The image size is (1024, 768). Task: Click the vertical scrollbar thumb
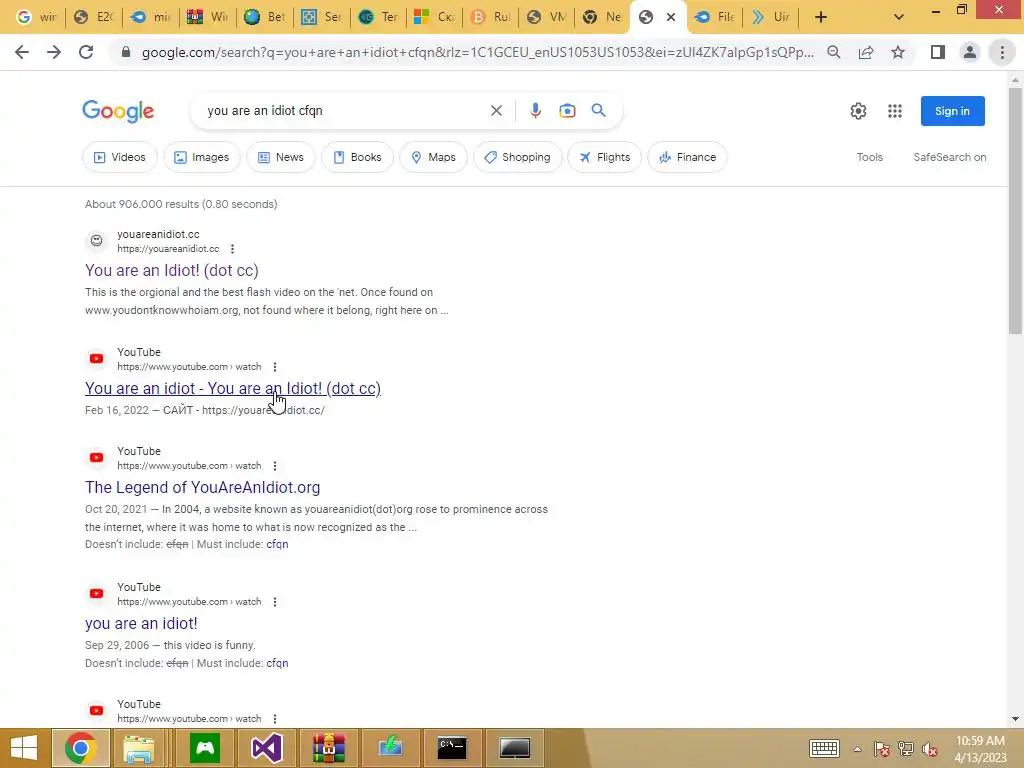1015,211
